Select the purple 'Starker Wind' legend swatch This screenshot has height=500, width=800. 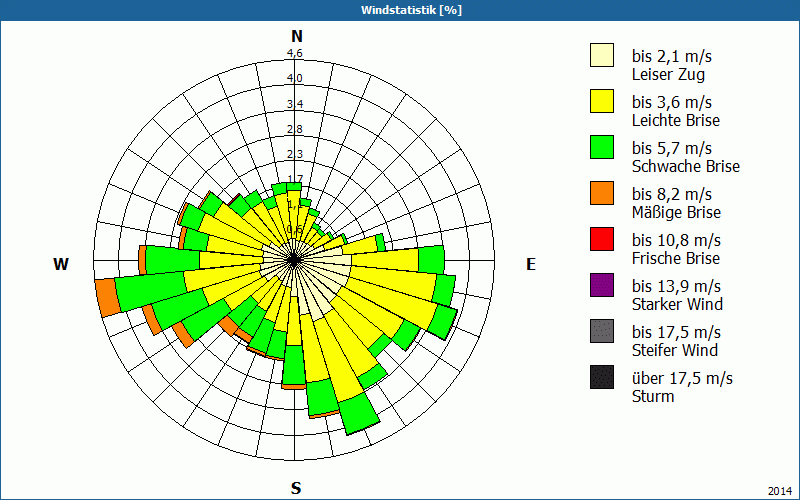[x=601, y=286]
